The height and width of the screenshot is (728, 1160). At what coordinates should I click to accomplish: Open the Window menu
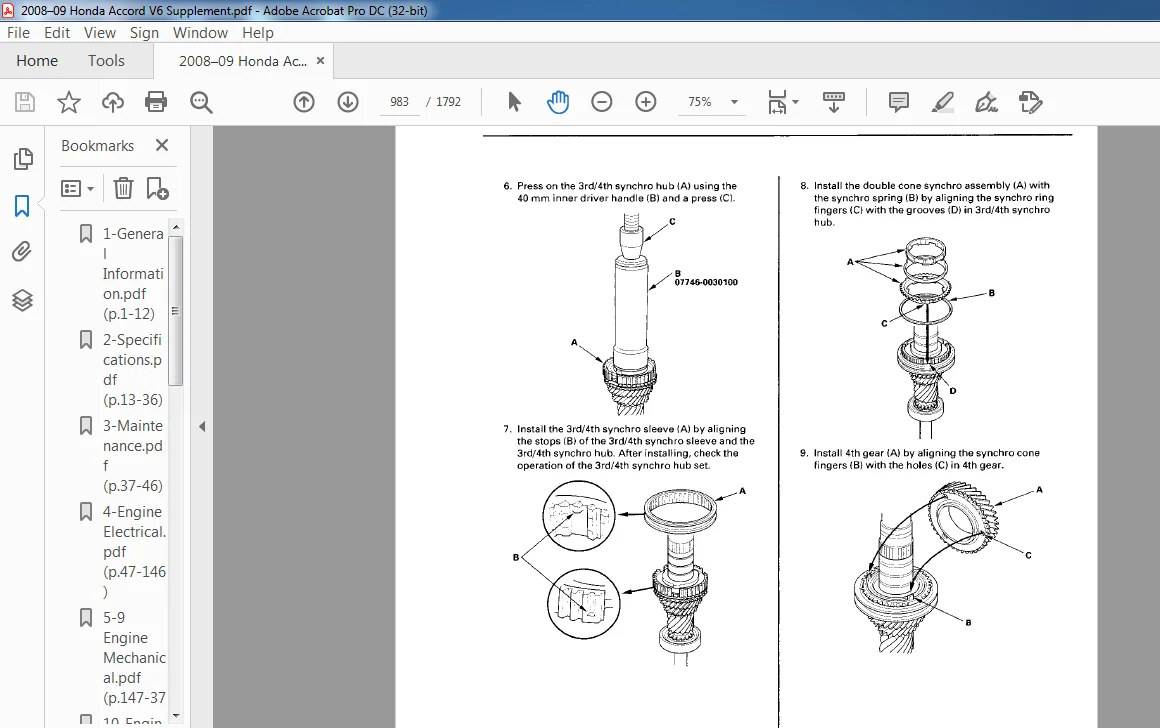[200, 33]
